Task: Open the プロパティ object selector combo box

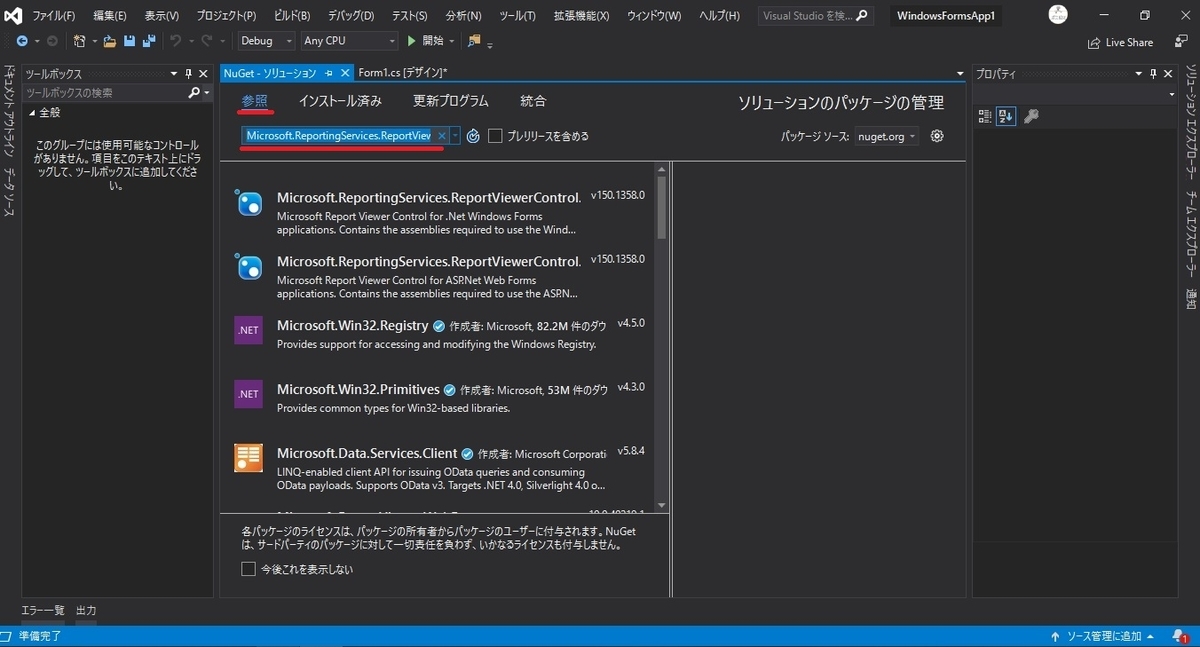Action: (1076, 93)
